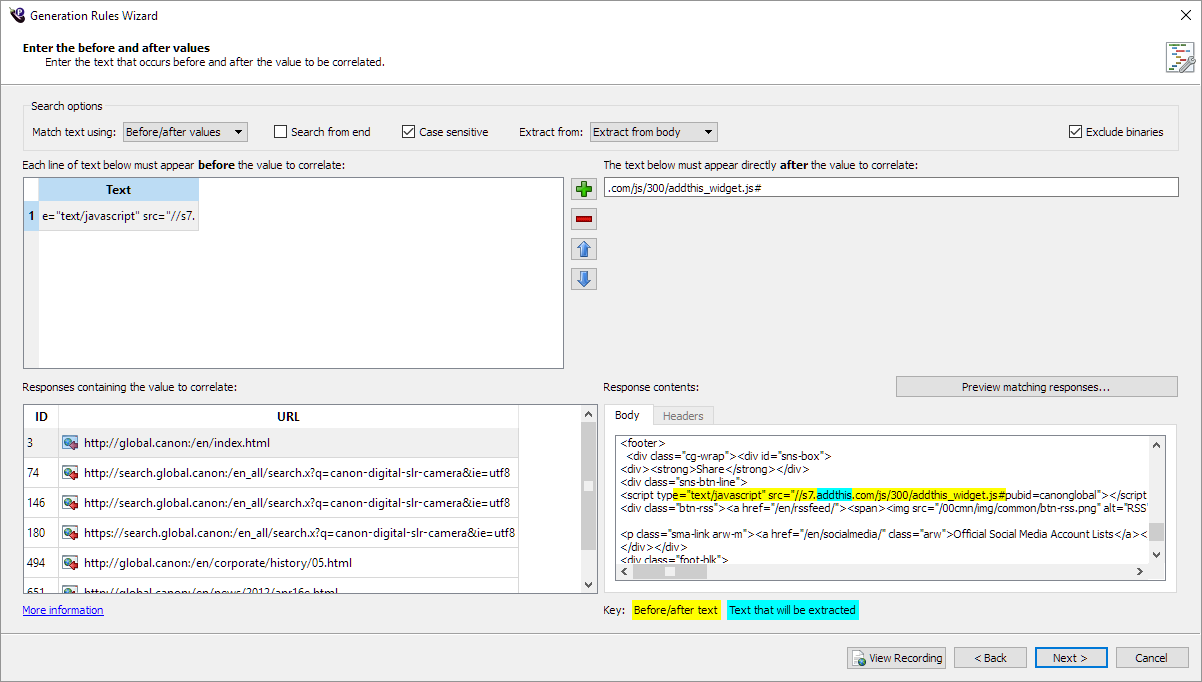Click the green plus add row icon

(584, 189)
